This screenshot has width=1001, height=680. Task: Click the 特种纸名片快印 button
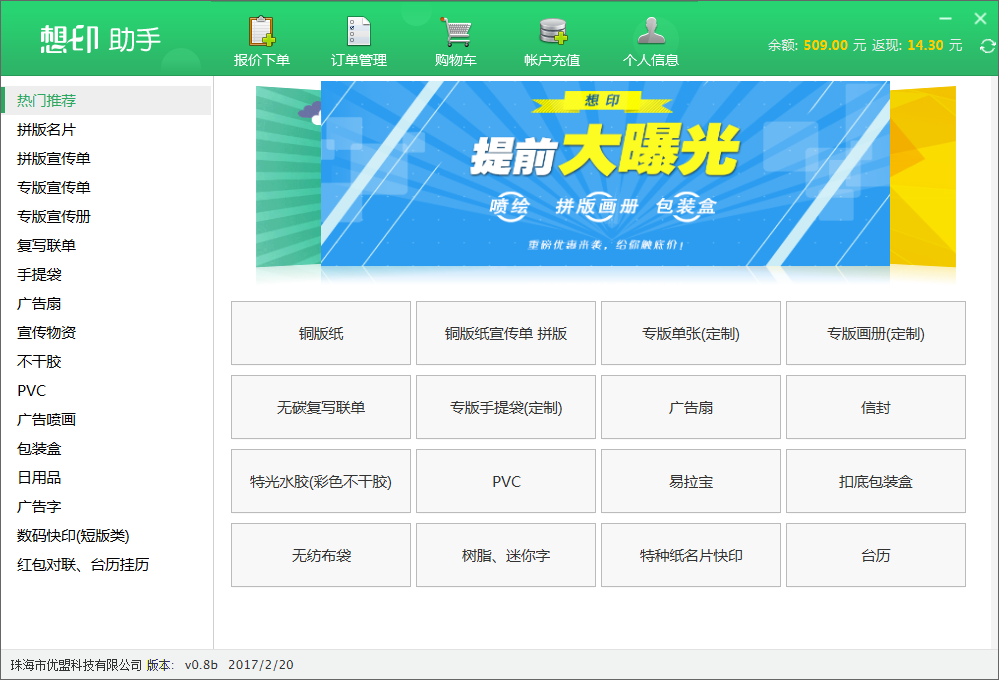[x=691, y=555]
